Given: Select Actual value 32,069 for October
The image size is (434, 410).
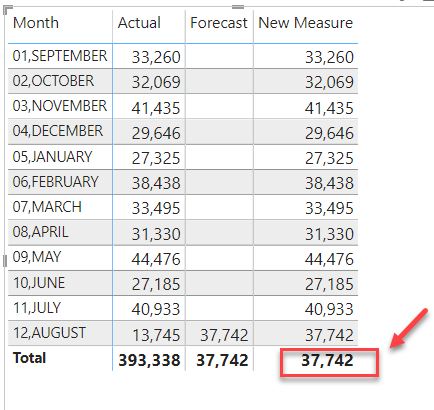Looking at the screenshot, I should [156, 82].
